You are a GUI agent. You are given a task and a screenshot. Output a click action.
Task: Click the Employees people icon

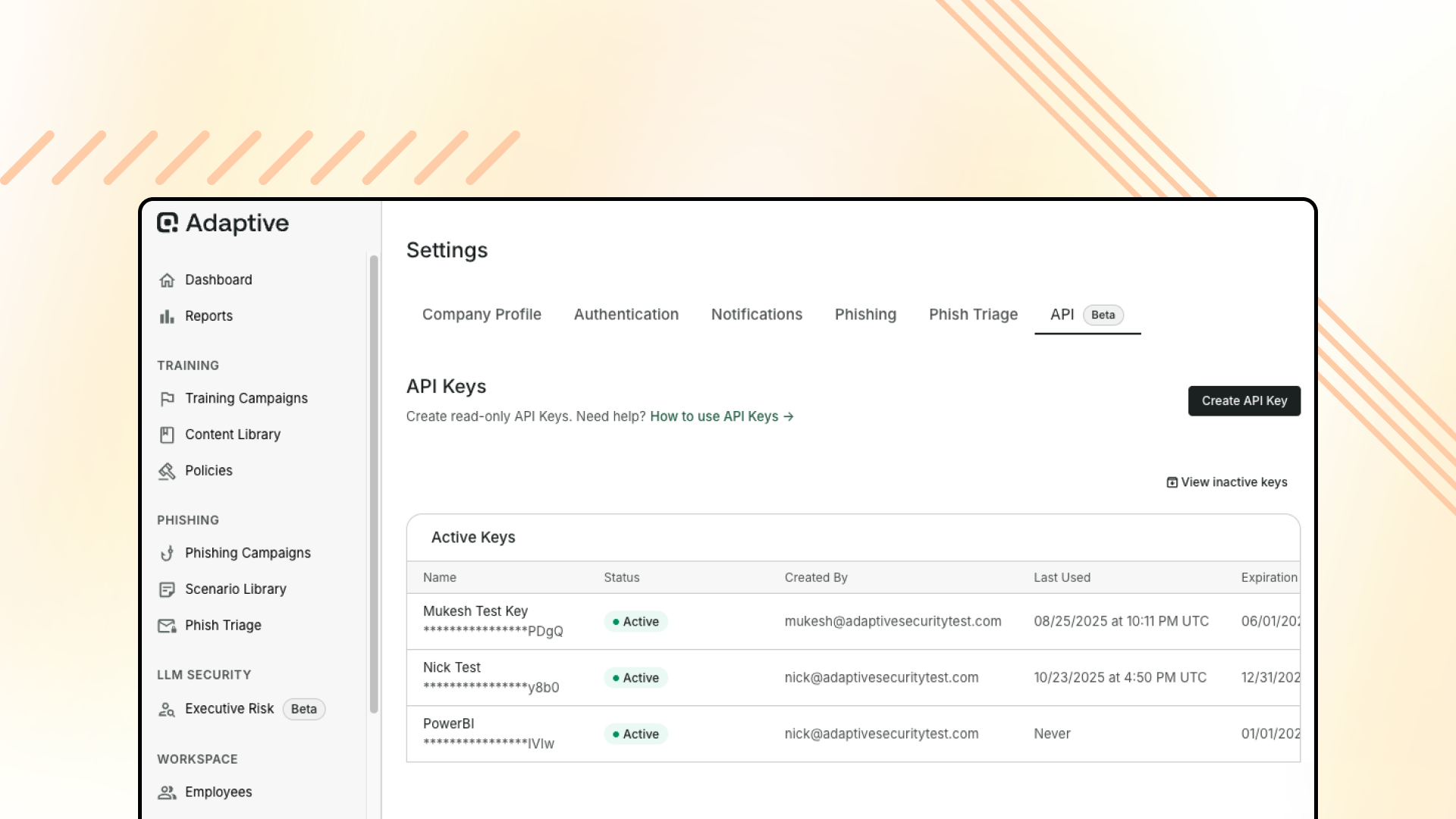[167, 792]
